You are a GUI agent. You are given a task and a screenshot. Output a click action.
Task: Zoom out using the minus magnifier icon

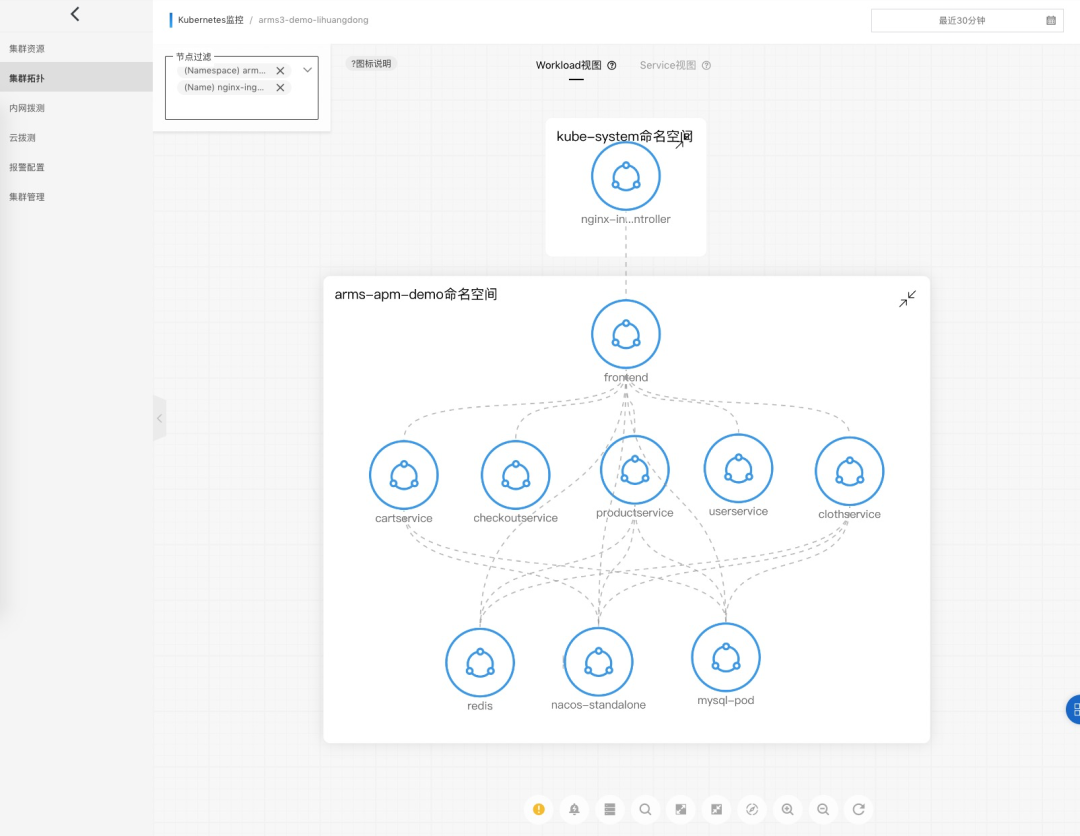[823, 809]
